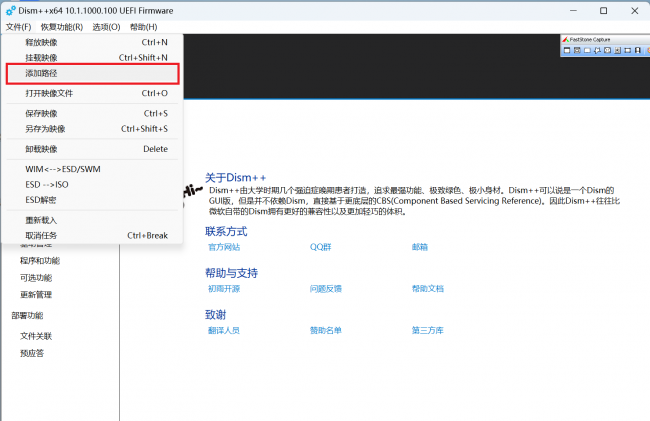Image resolution: width=650 pixels, height=421 pixels.
Task: Select FastStone freehand region capture icon
Action: 597,50
